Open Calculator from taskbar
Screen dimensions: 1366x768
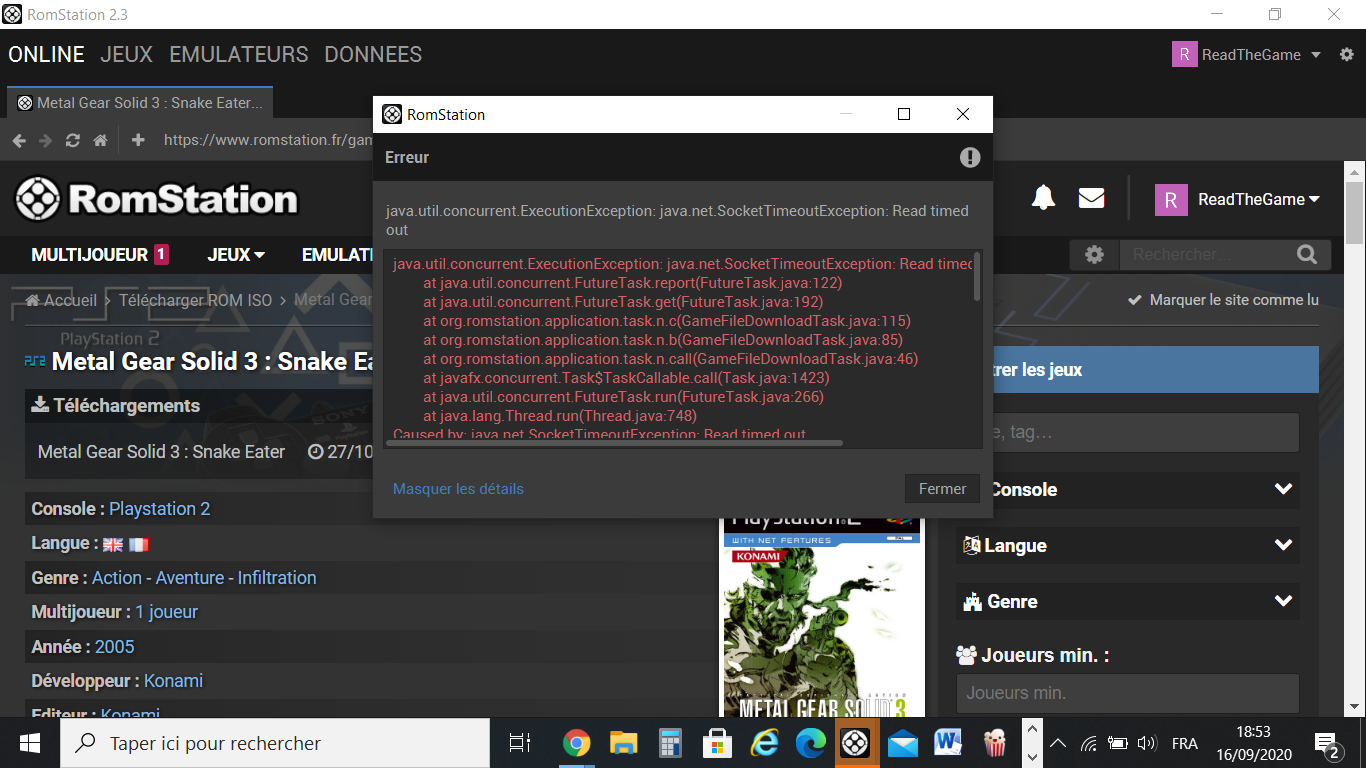670,743
